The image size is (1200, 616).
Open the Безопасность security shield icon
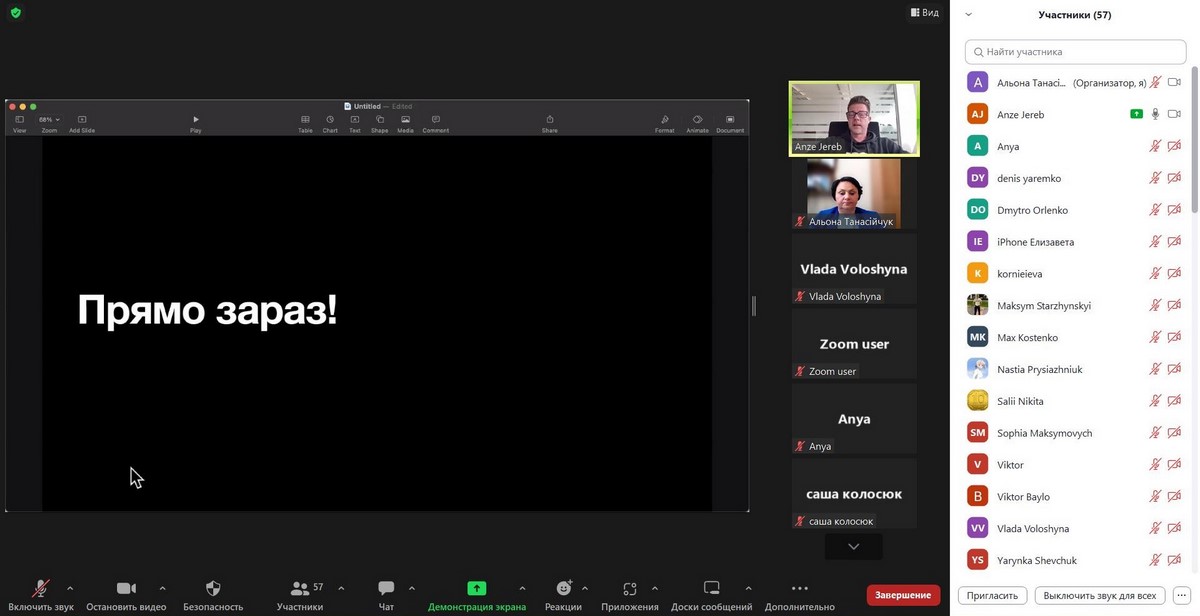click(213, 589)
